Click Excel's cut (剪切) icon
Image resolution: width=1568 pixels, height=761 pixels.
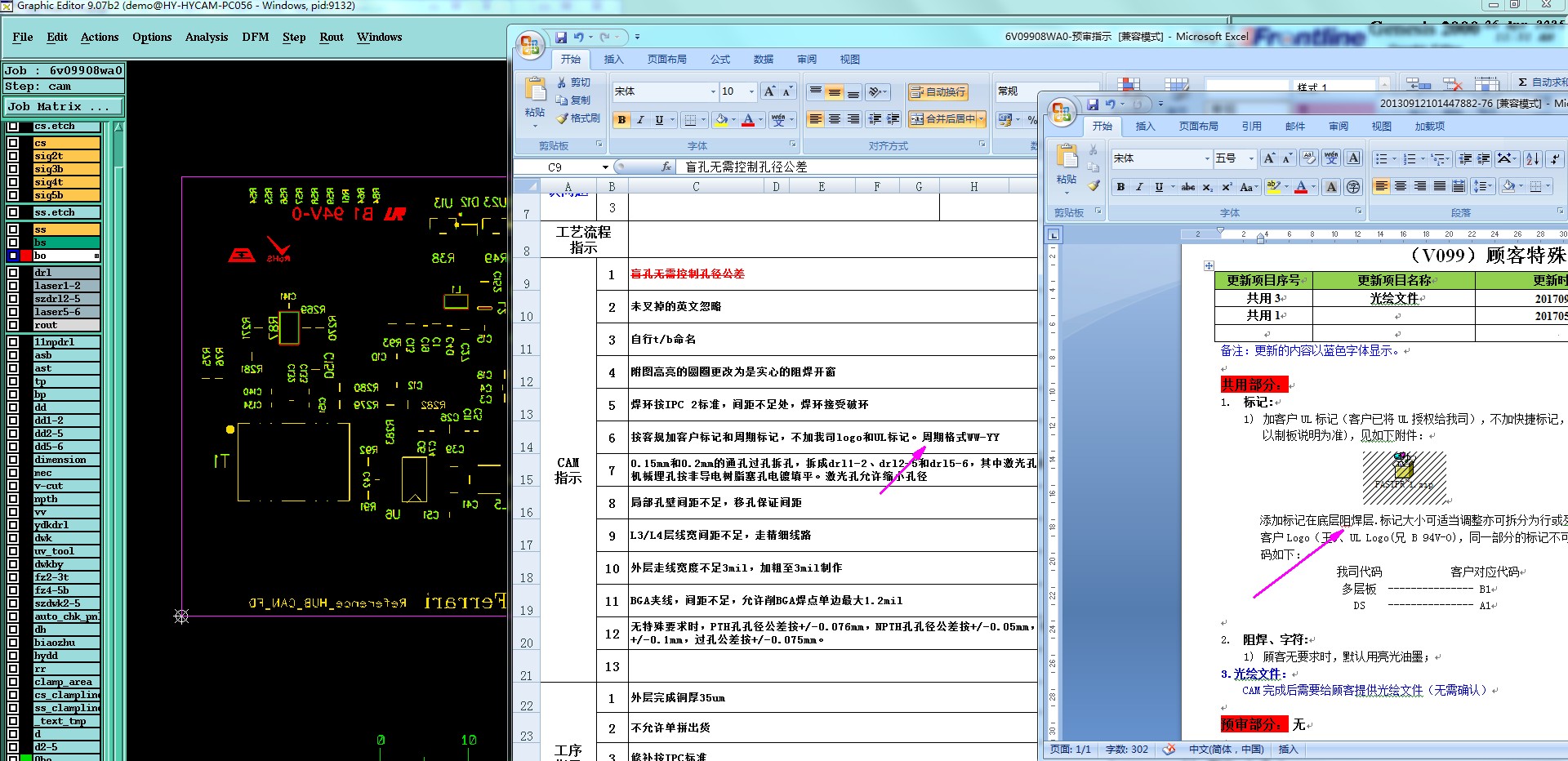(x=562, y=82)
